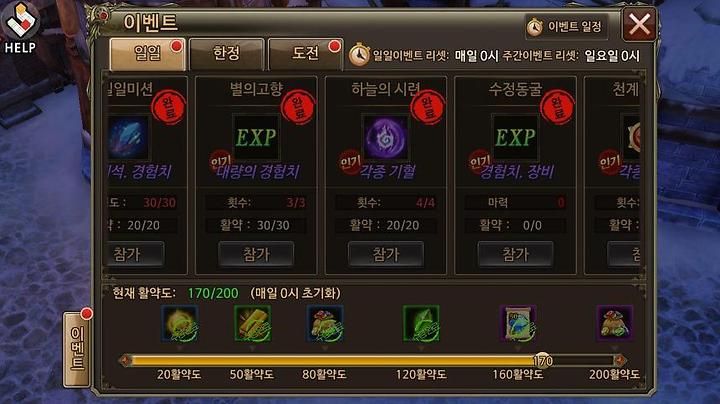Screen dimensions: 720x404
Task: Select the 200활약도 purple bag reward
Action: (614, 324)
